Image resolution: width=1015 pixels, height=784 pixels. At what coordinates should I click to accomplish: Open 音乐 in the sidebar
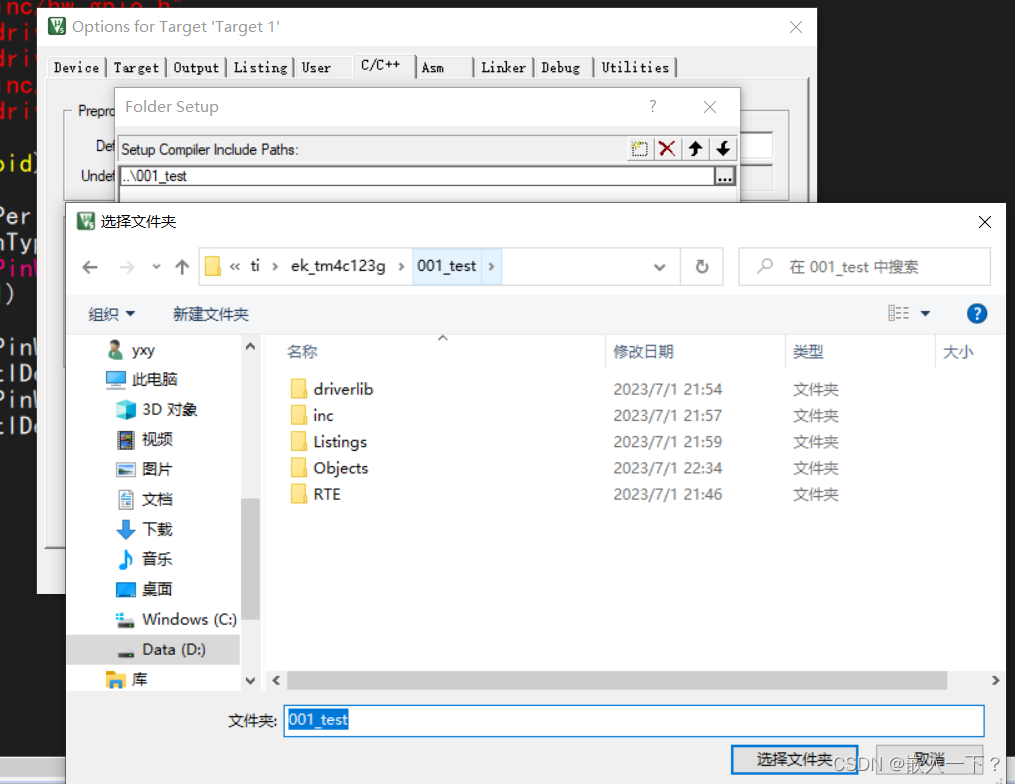tap(145, 559)
